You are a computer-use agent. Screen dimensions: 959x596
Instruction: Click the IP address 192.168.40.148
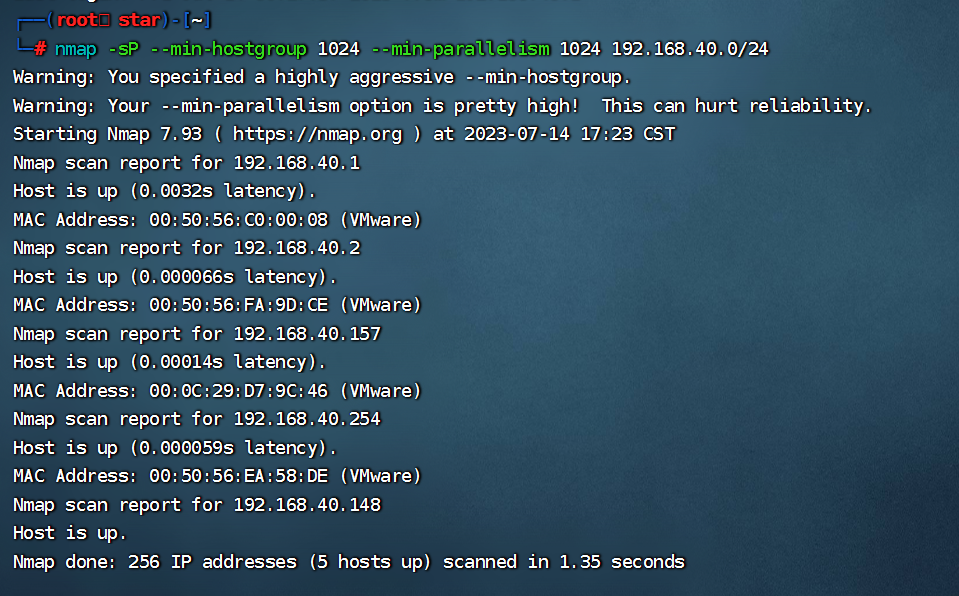307,505
